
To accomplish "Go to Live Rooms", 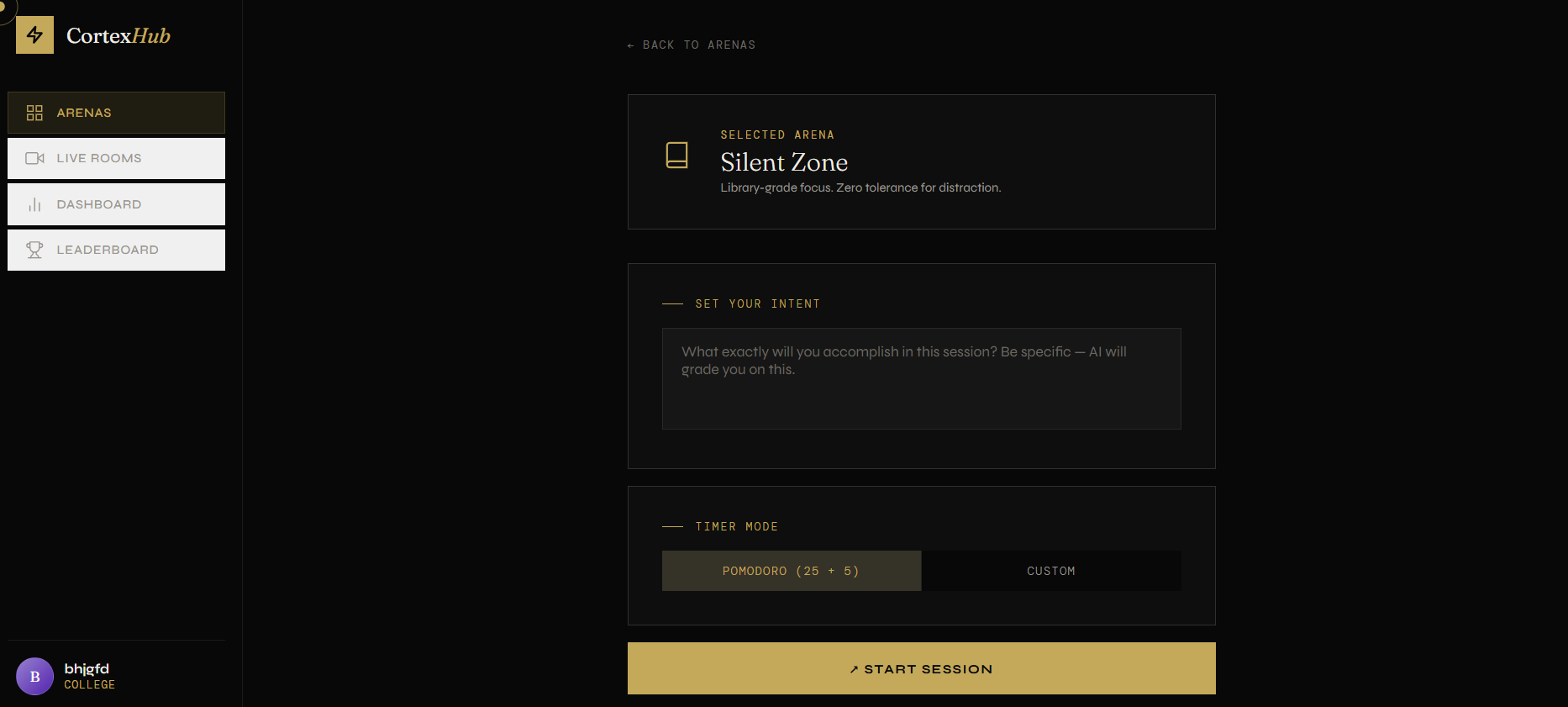I will click(116, 158).
